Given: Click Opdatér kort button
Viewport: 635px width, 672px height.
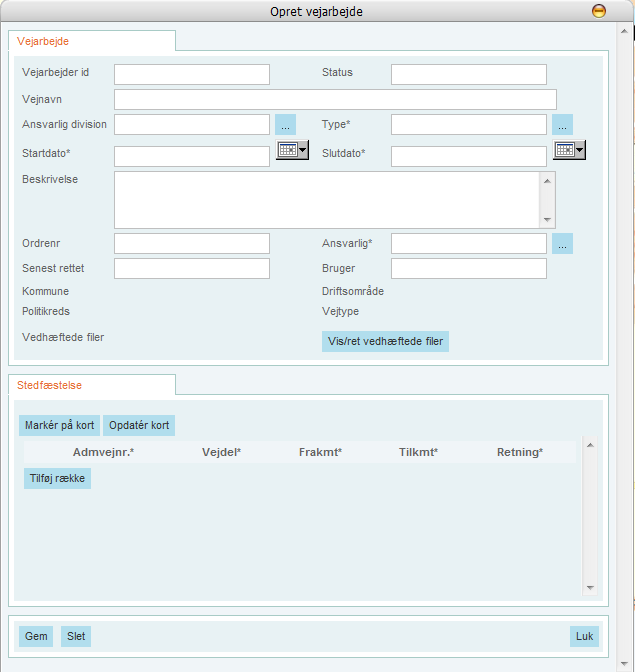Looking at the screenshot, I should point(139,425).
